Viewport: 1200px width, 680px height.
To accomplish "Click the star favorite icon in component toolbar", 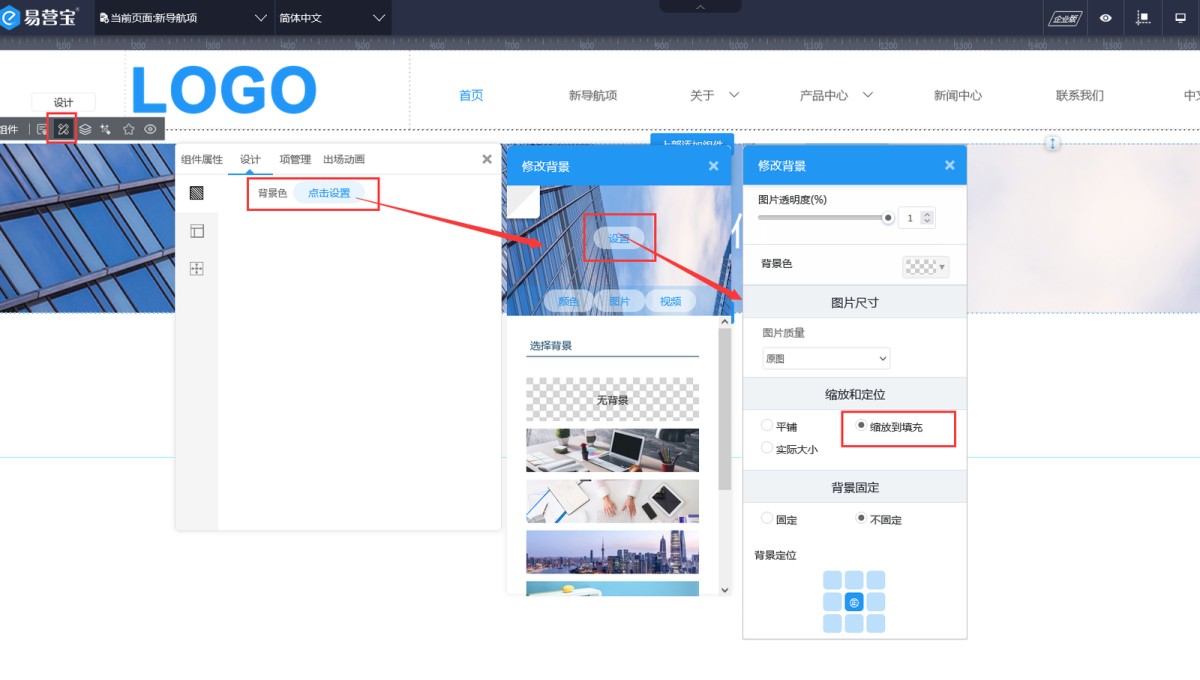I will click(x=128, y=129).
